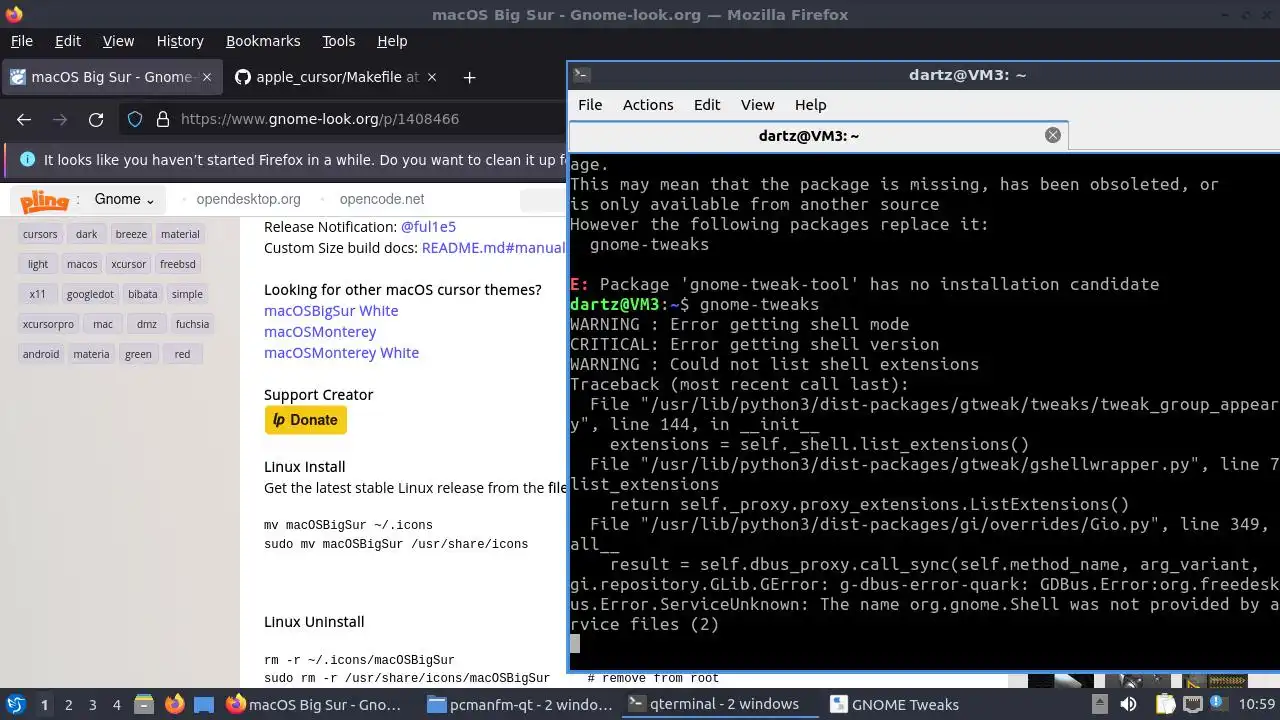Screen dimensions: 1280x720
Task: Click the panel clock showing 10:59
Action: (1257, 704)
